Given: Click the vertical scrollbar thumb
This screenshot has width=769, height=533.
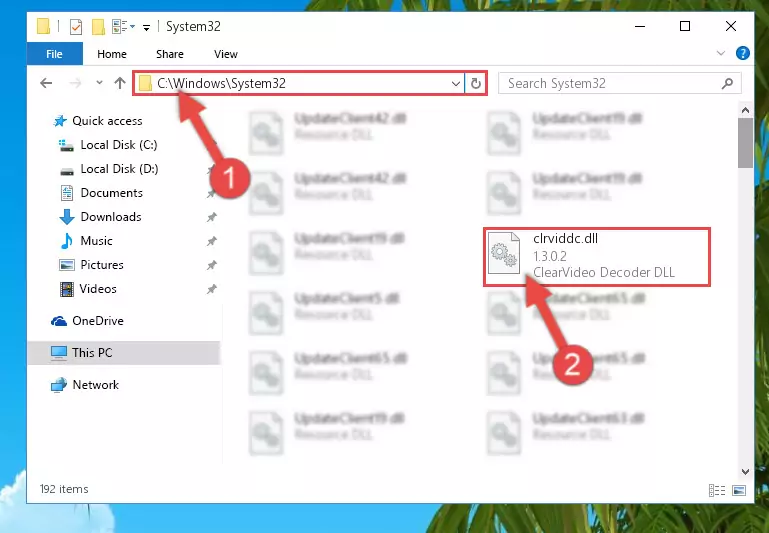Looking at the screenshot, I should tap(745, 143).
